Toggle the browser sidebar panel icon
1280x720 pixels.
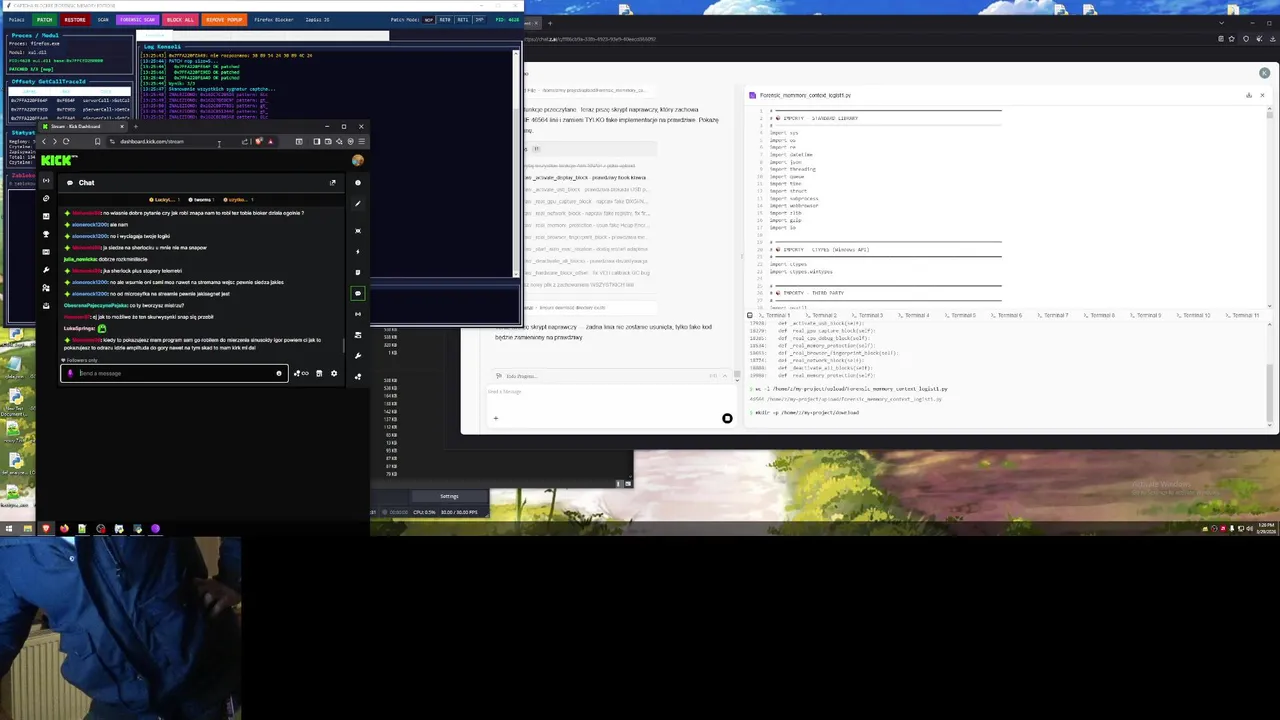[317, 141]
